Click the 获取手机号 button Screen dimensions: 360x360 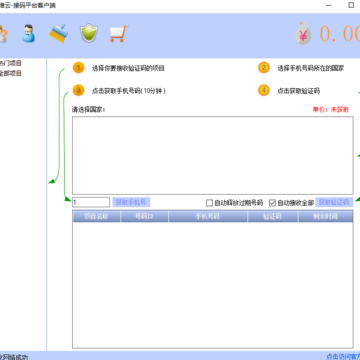pos(131,202)
